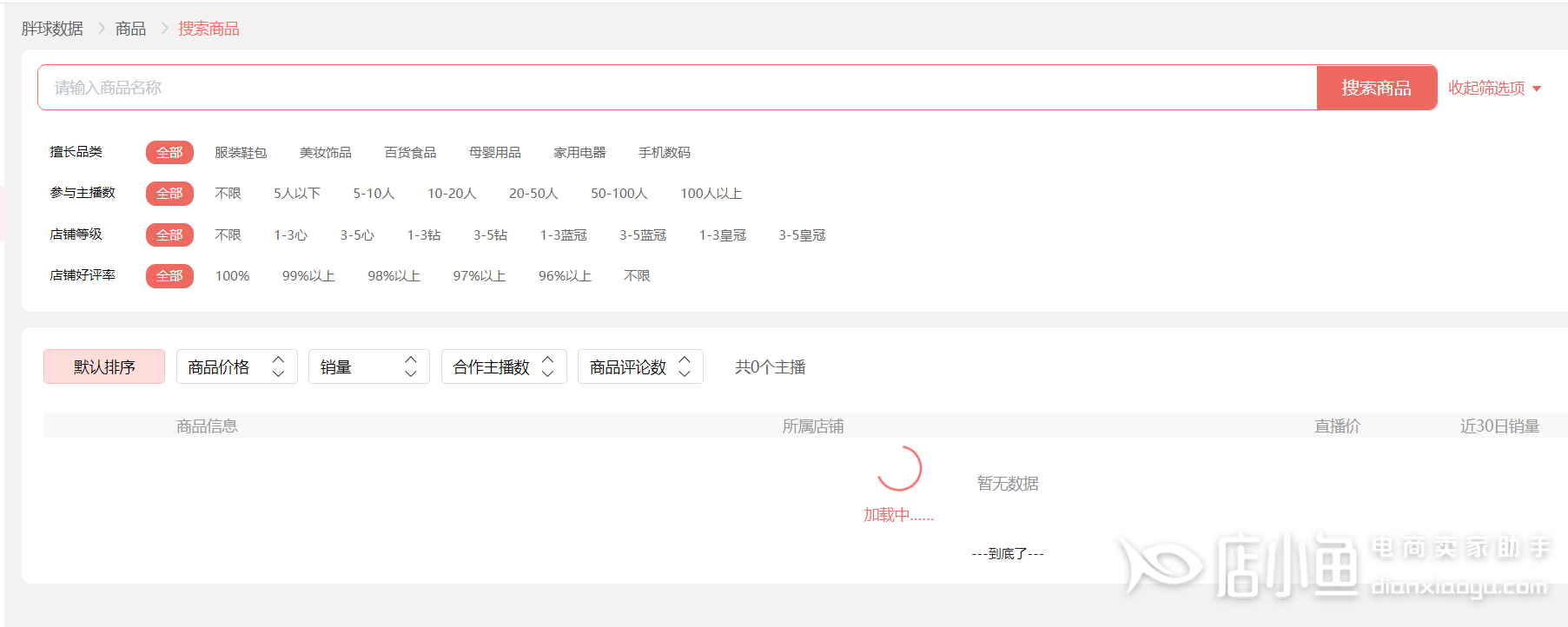The width and height of the screenshot is (1568, 627).
Task: Pick shop level 3-5皇冠
Action: [x=803, y=235]
